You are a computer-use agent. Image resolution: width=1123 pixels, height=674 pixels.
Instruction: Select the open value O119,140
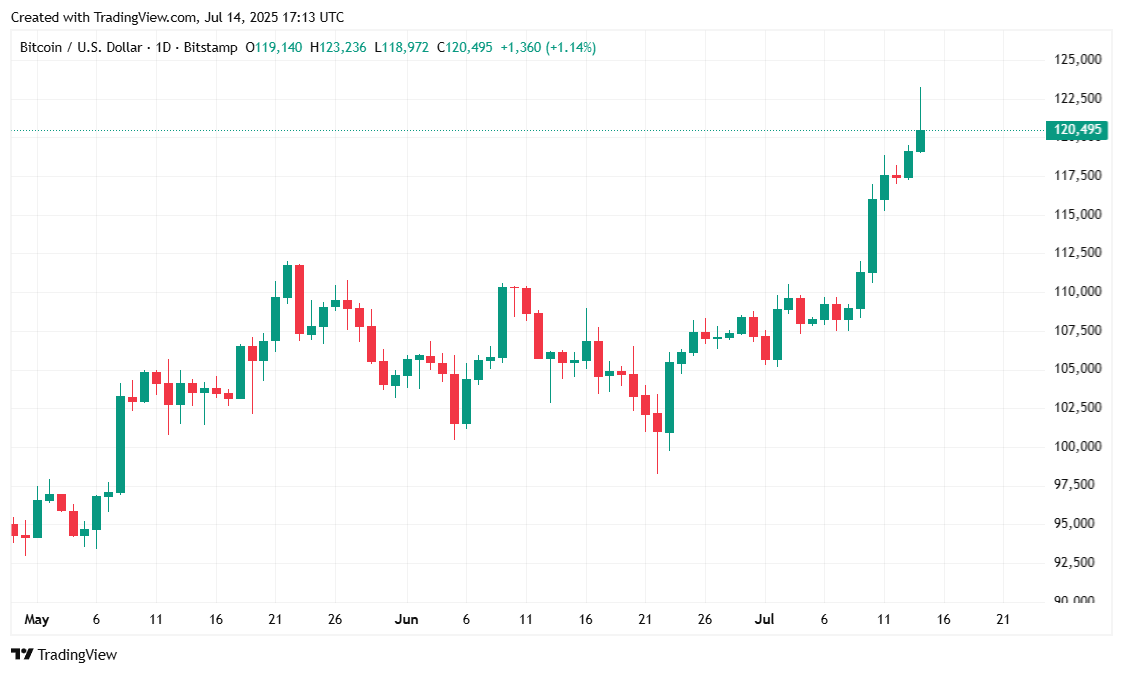[274, 47]
